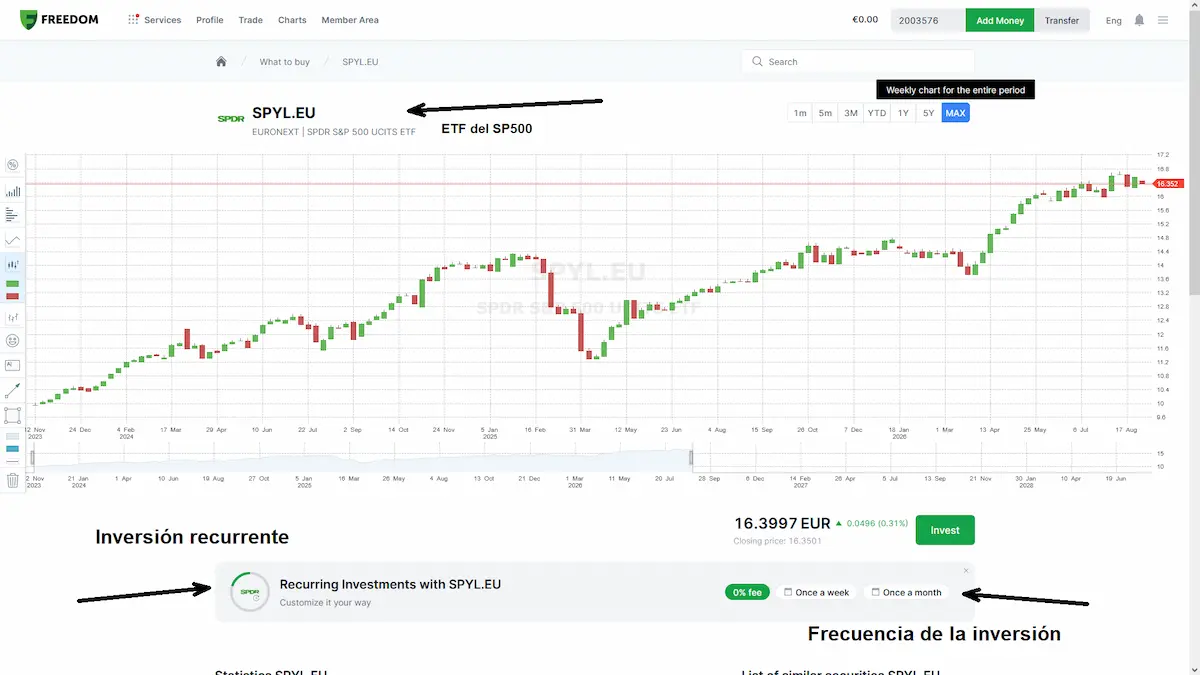The height and width of the screenshot is (675, 1200).
Task: Select the 1Y chart period
Action: coord(903,113)
